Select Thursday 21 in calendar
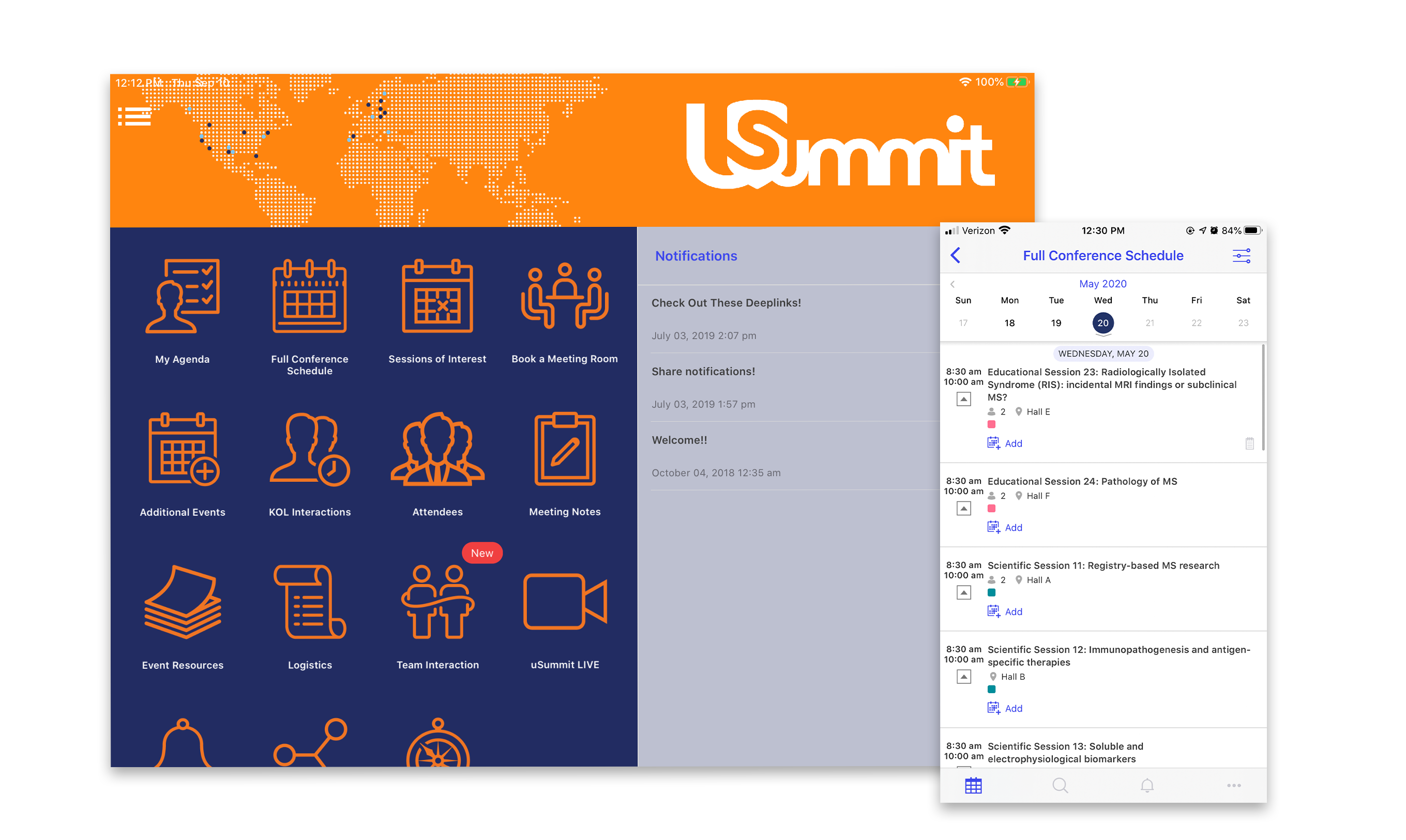The width and height of the screenshot is (1406, 840). [1150, 323]
